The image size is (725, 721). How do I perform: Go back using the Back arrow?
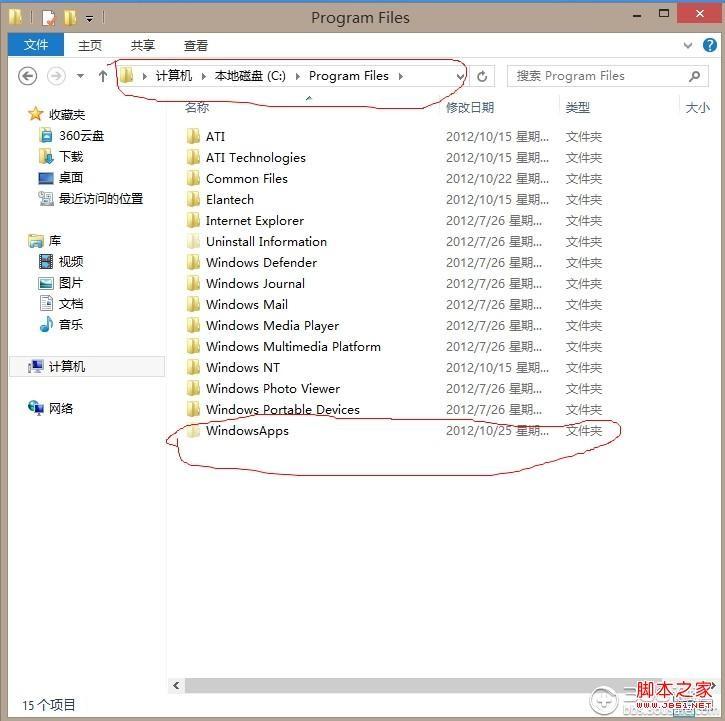tap(27, 76)
